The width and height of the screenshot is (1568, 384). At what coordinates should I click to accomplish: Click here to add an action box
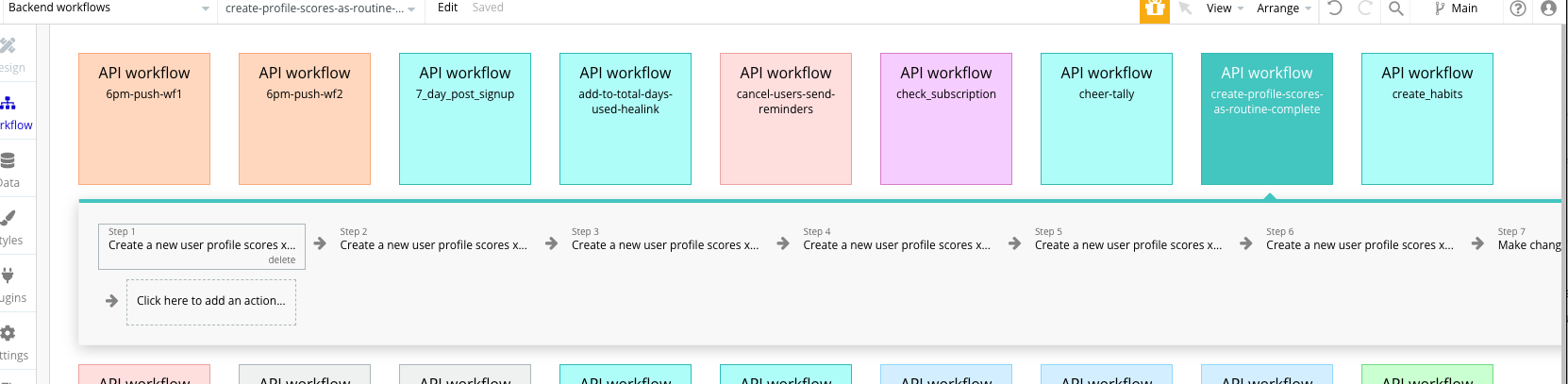click(x=211, y=301)
